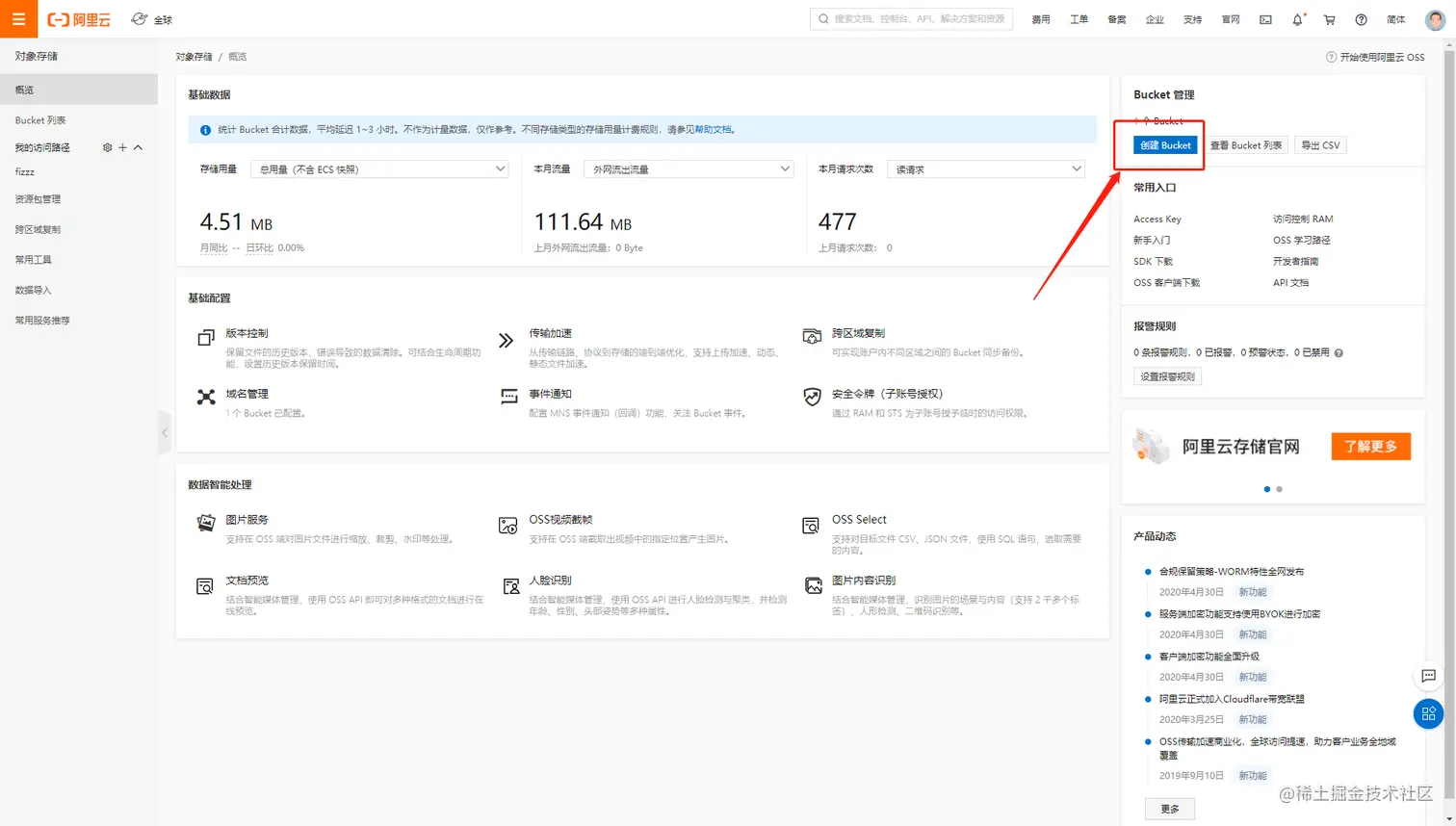Click the 版本控制 icon
The width and height of the screenshot is (1456, 826).
205,338
